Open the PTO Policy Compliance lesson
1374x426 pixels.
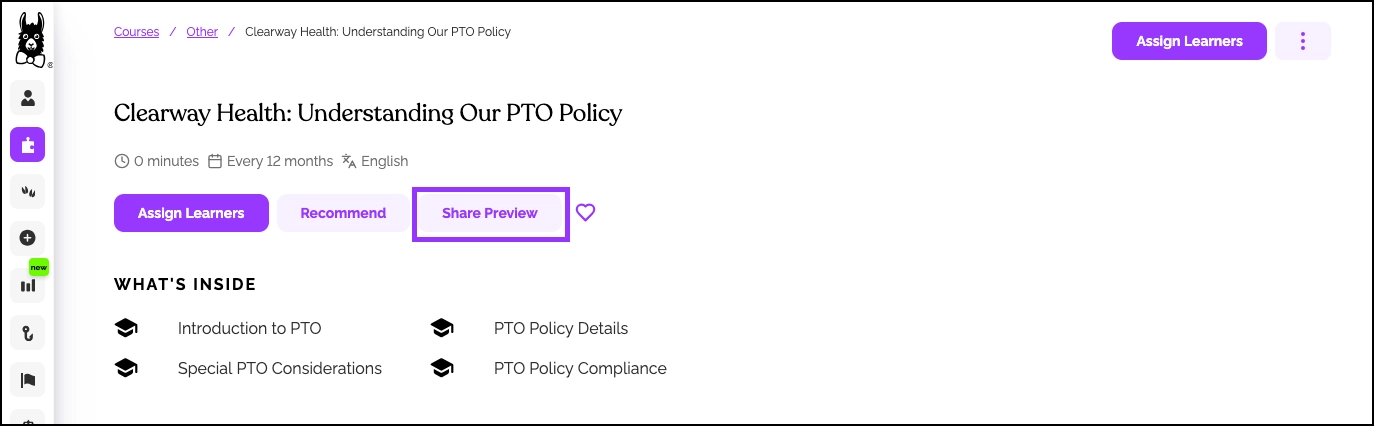(579, 368)
